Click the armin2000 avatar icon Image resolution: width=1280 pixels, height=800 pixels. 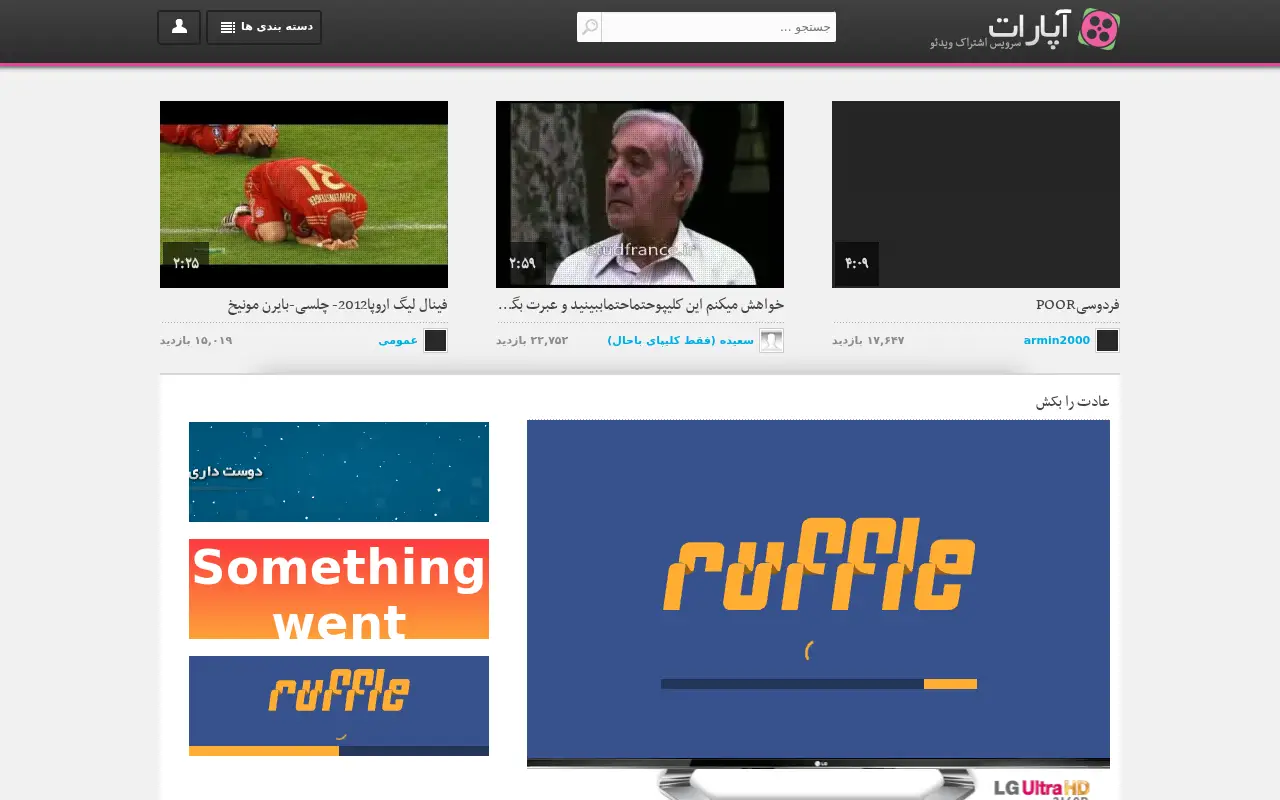1107,340
